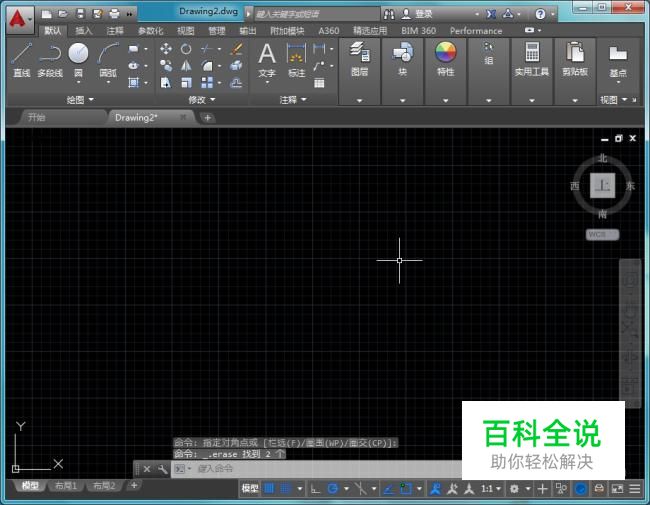This screenshot has height=505, width=650.
Task: Switch to the 布局1 layout tab
Action: (x=65, y=486)
